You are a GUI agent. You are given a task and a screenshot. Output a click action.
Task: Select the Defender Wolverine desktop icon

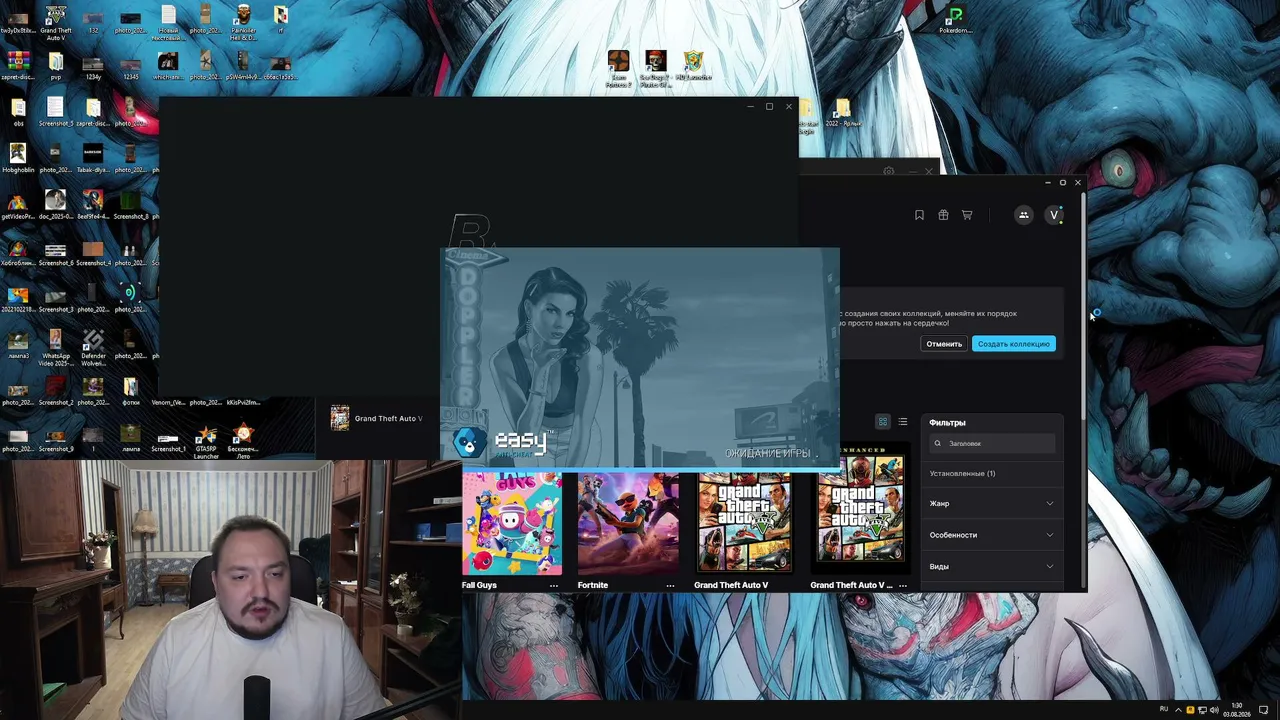pyautogui.click(x=93, y=348)
